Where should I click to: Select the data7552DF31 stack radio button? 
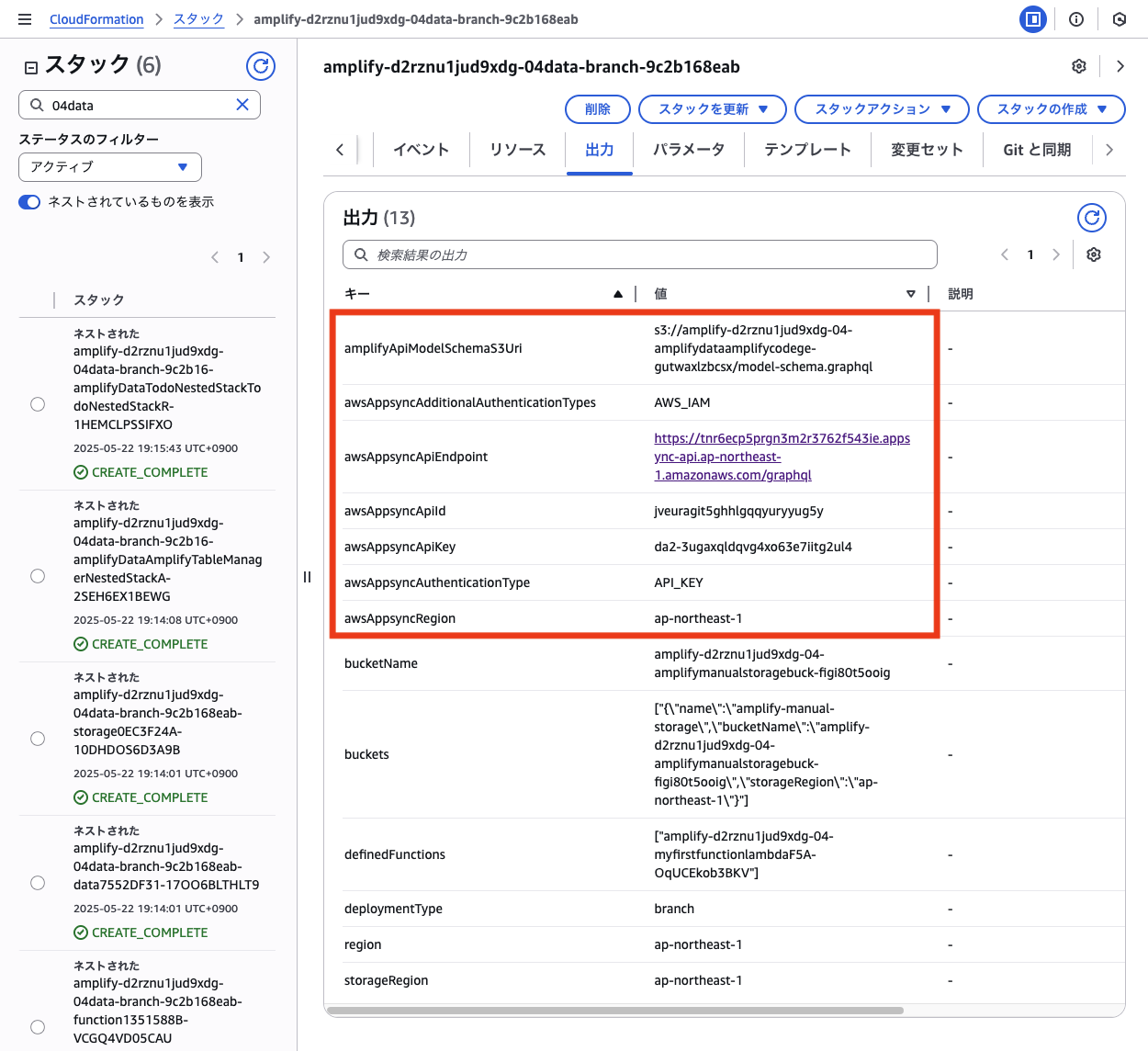tap(38, 883)
